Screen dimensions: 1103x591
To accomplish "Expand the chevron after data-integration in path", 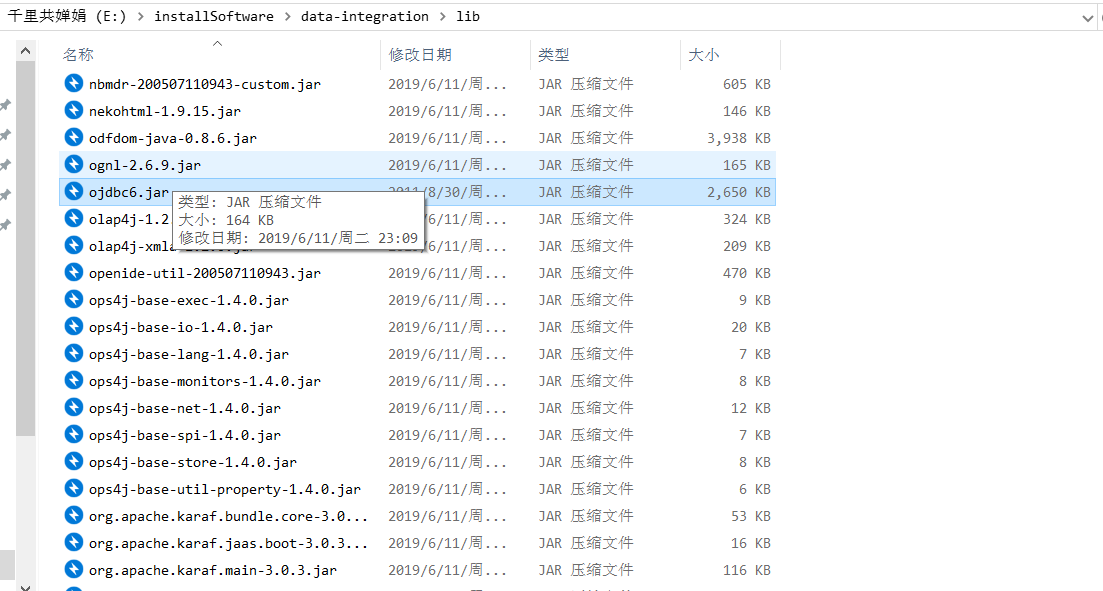I will pyautogui.click(x=442, y=17).
